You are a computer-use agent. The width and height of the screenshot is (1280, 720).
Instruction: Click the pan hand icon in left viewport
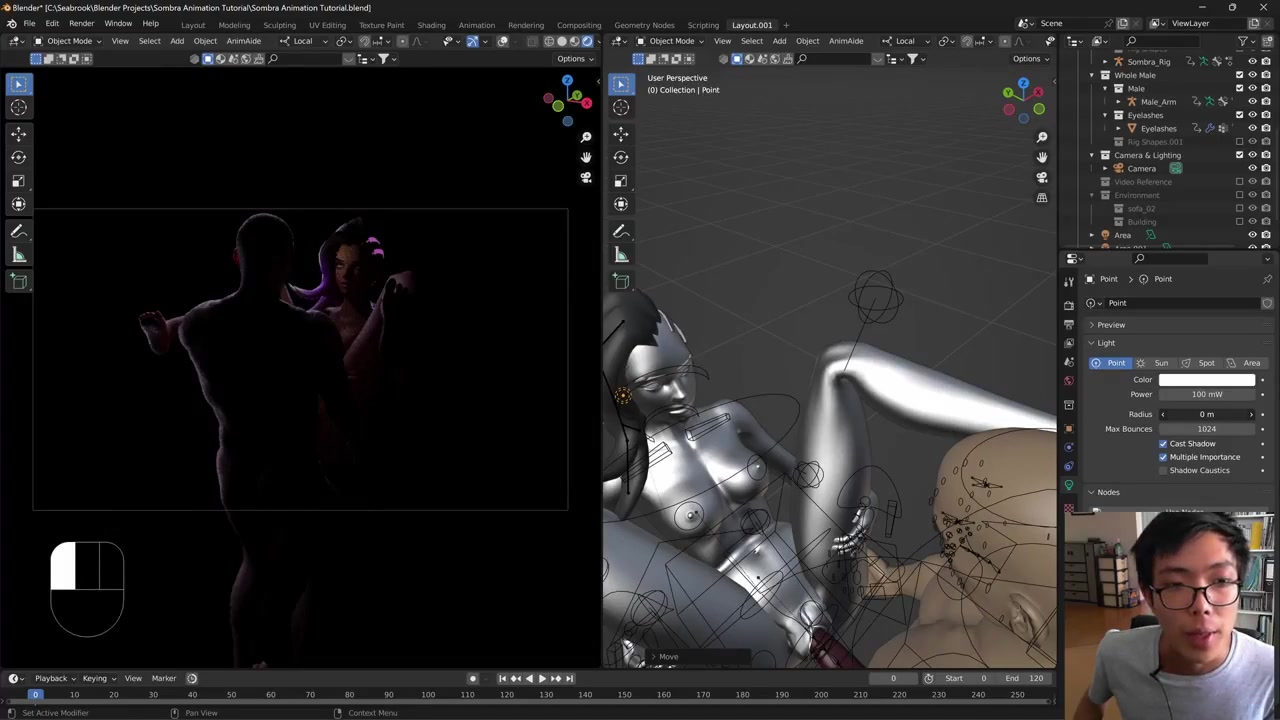point(586,157)
